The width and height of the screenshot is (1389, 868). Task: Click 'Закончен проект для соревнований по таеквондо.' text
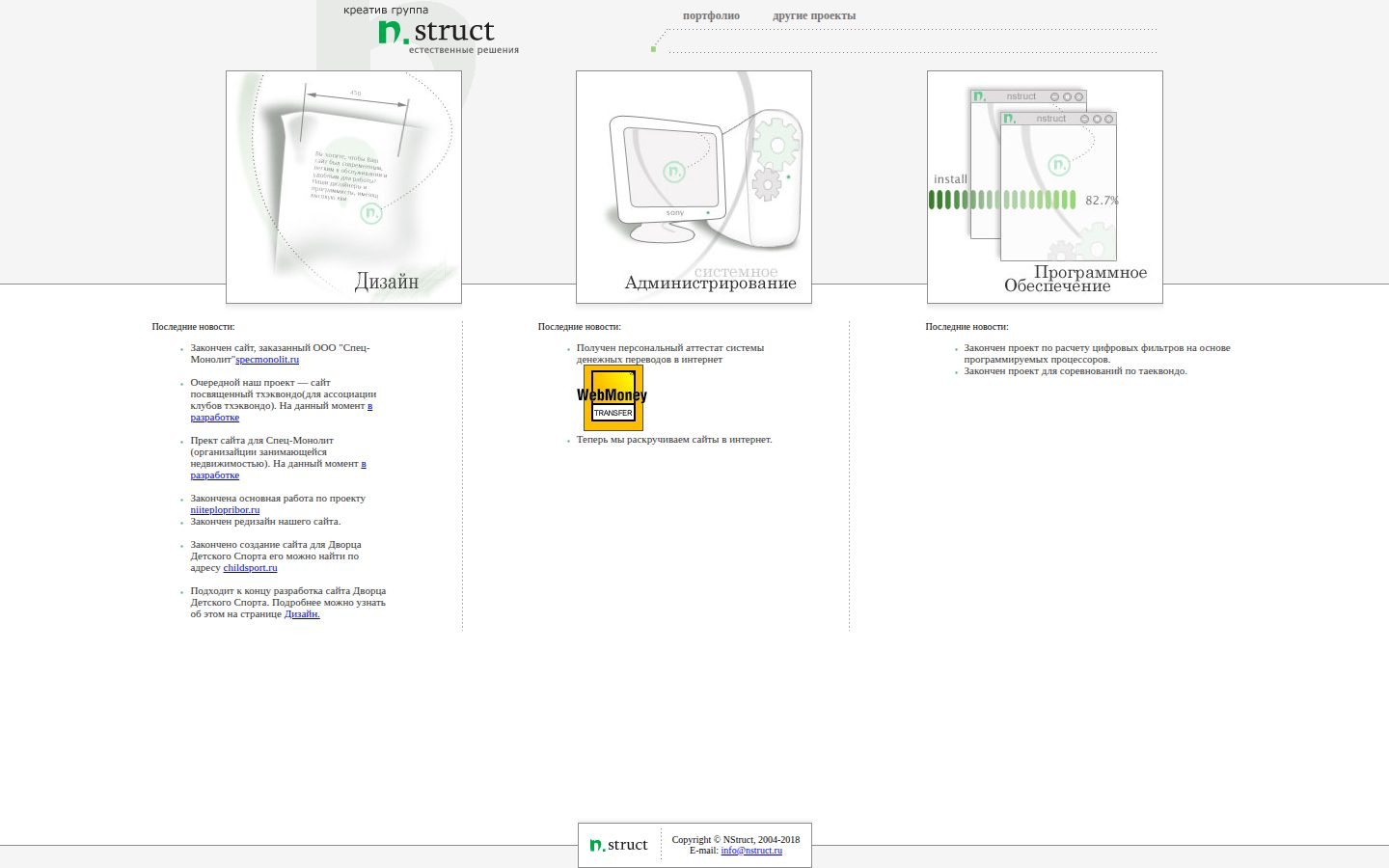click(x=1076, y=371)
